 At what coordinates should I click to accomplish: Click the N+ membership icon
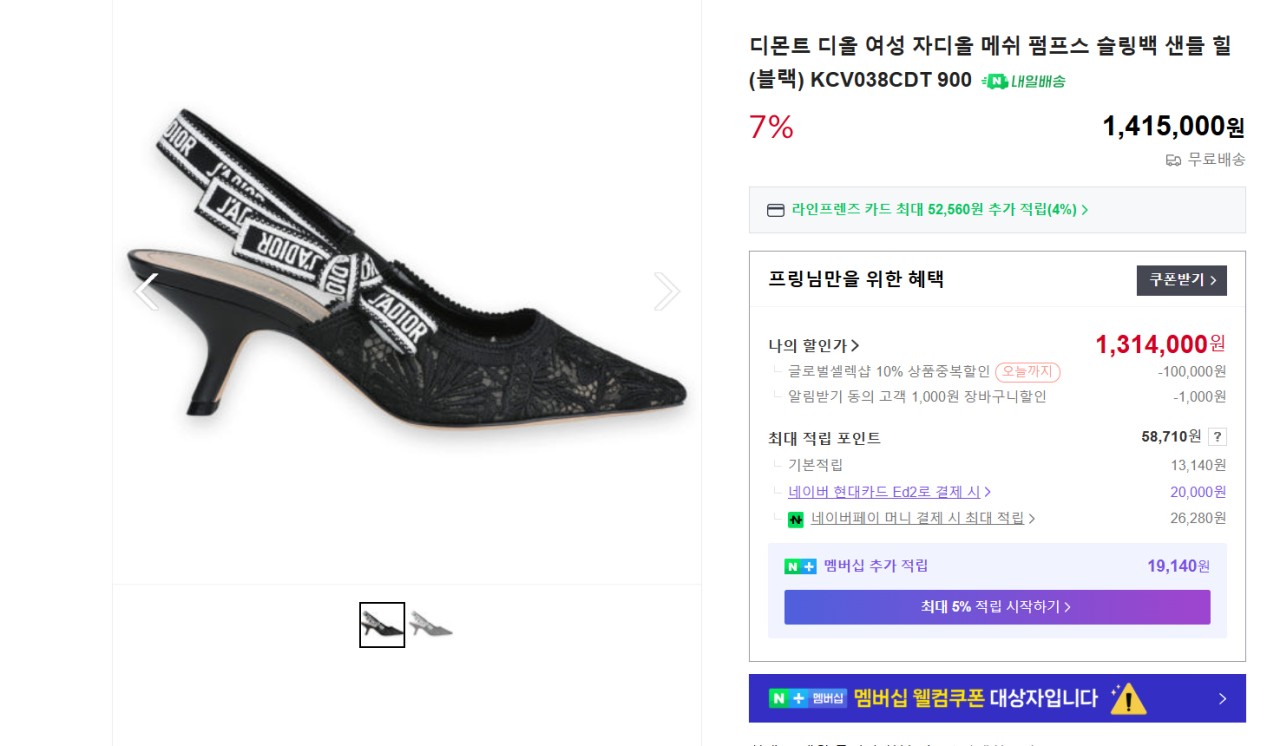click(800, 566)
